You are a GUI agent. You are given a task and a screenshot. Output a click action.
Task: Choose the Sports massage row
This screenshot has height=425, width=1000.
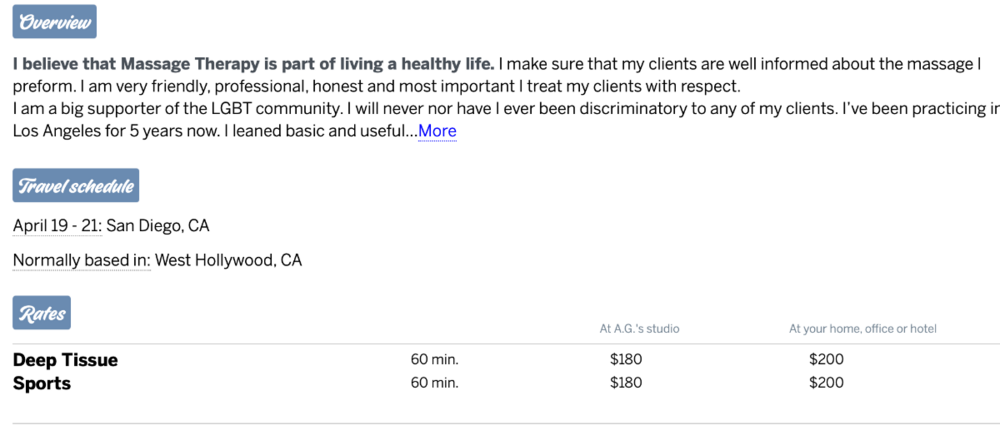coord(42,383)
